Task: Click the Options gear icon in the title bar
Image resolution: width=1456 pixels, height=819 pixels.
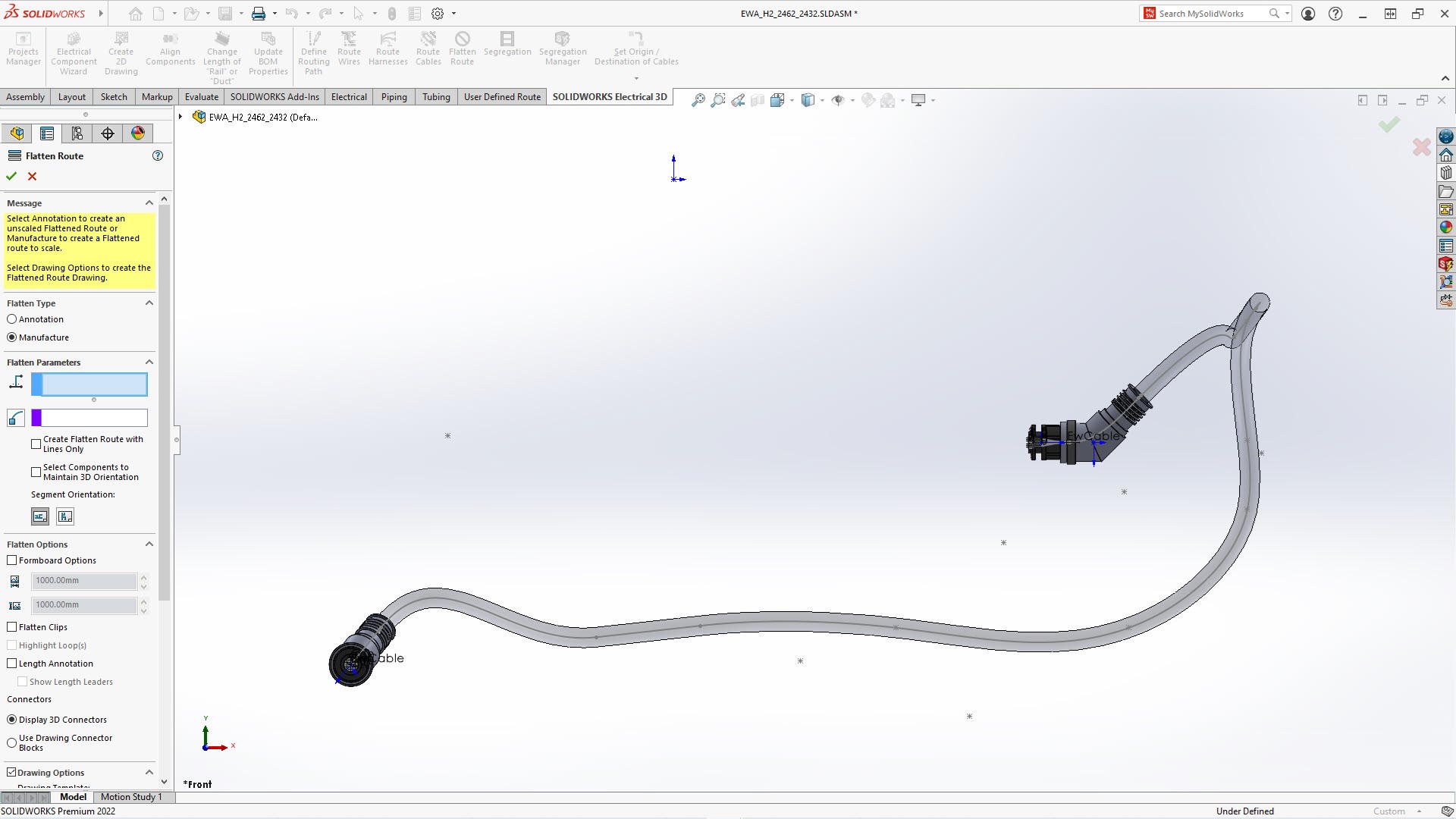Action: 438,14
